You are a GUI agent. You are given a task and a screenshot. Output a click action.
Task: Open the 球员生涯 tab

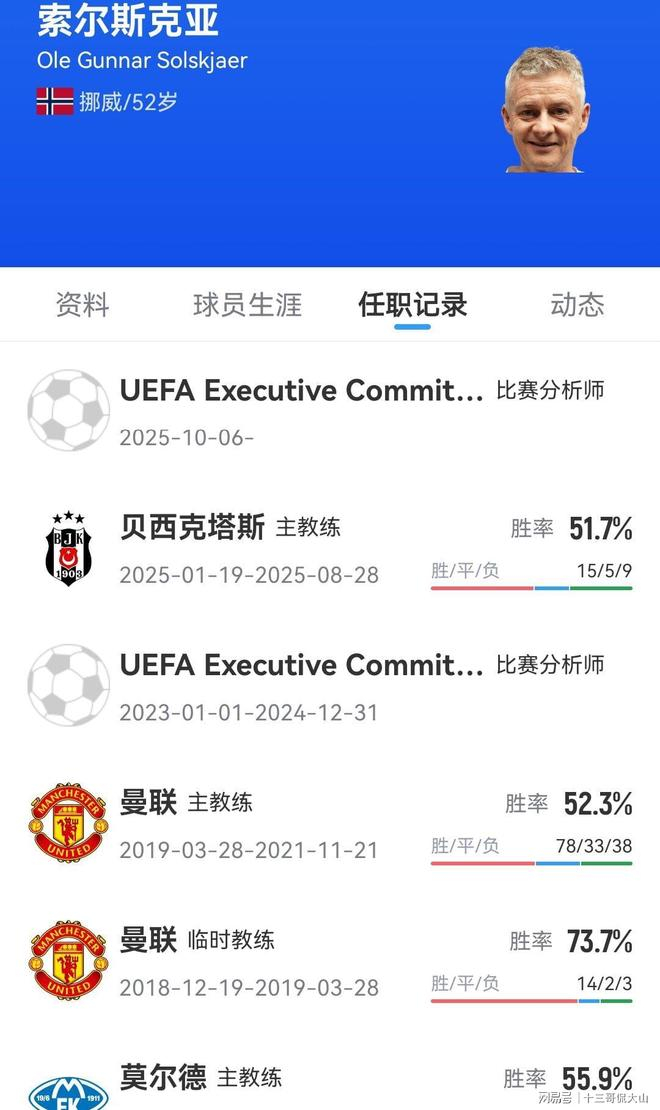click(247, 305)
